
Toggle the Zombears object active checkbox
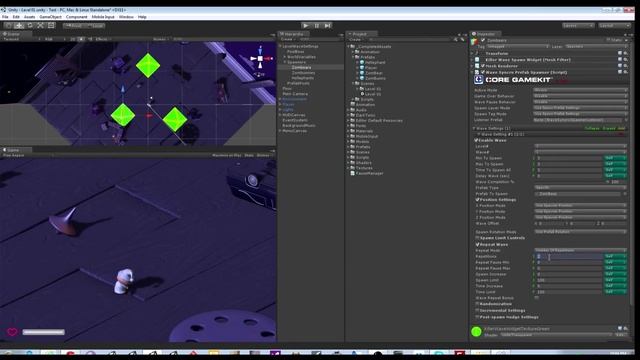pyautogui.click(x=483, y=40)
